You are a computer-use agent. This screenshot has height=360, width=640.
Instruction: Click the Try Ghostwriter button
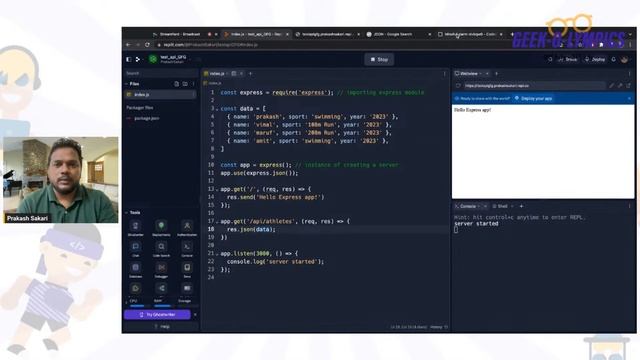point(157,315)
